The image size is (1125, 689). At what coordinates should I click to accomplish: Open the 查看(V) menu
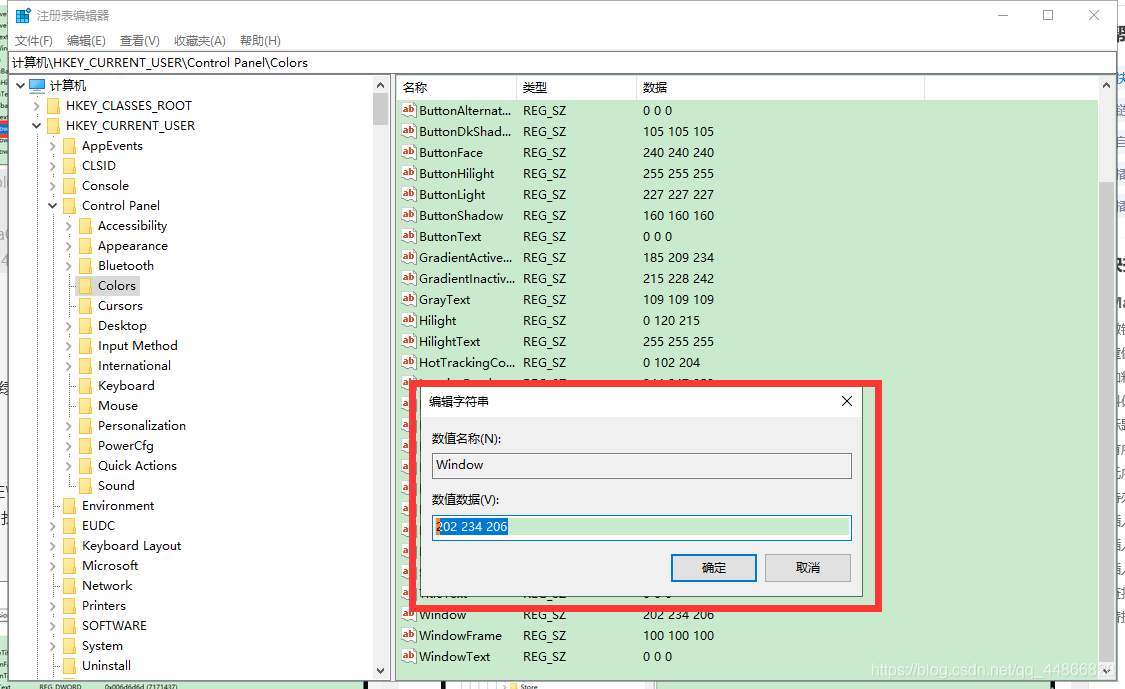pos(138,40)
